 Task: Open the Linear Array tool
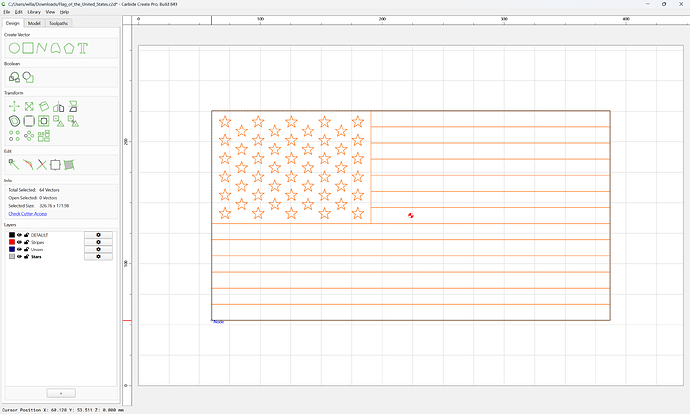point(14,136)
